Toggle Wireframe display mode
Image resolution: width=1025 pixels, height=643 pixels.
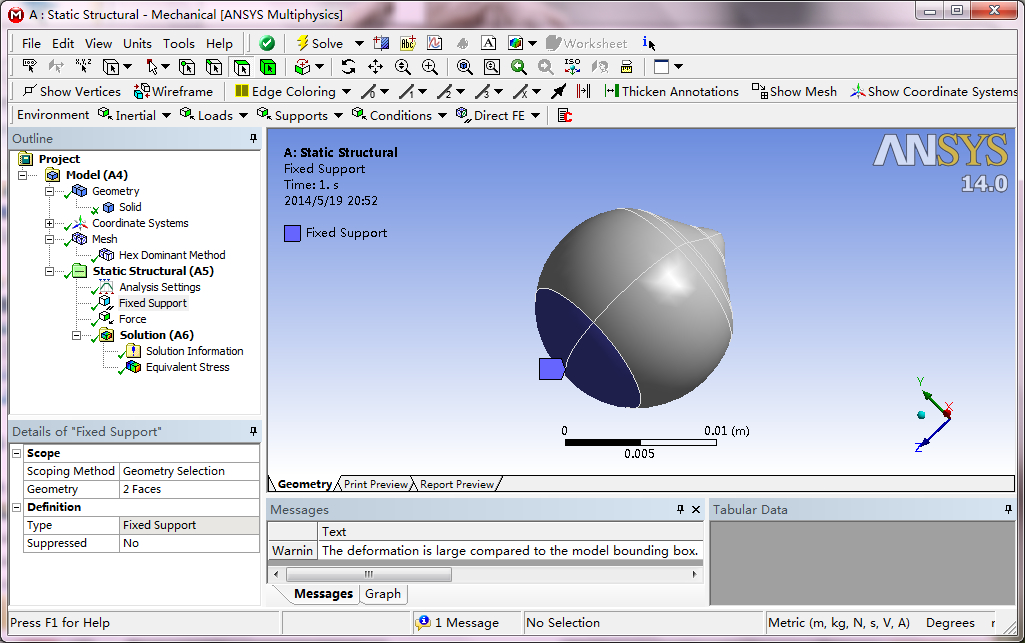point(173,91)
